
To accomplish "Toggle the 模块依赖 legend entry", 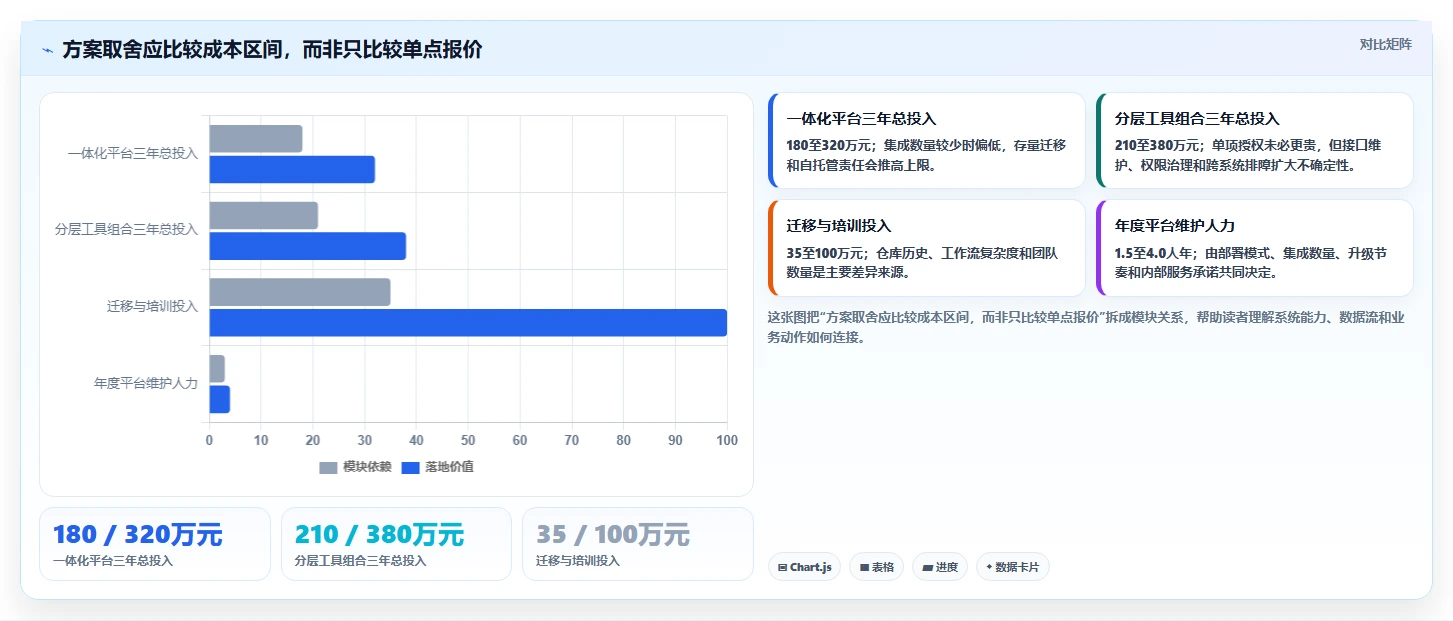I will coord(356,467).
